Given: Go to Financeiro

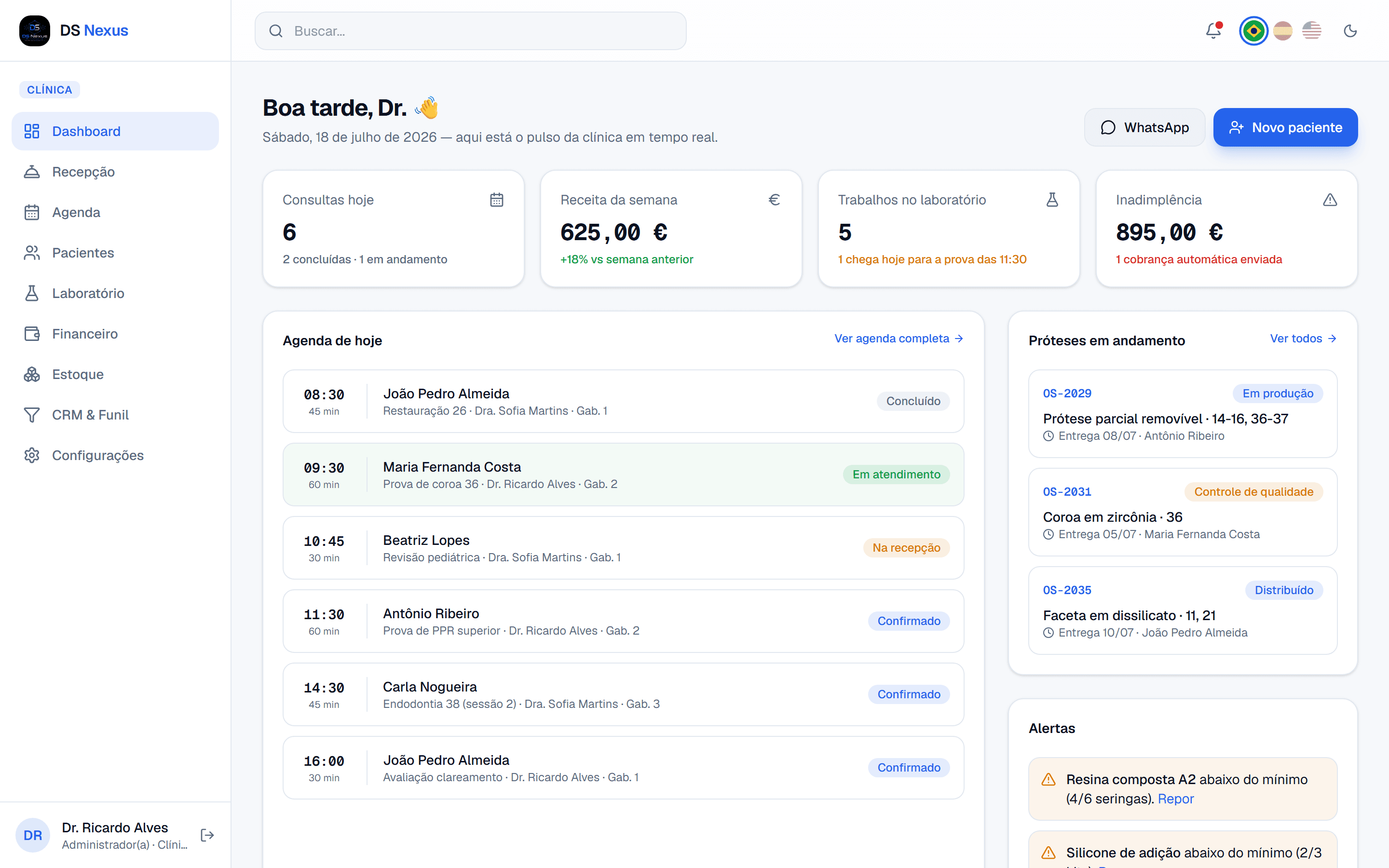Looking at the screenshot, I should pyautogui.click(x=115, y=334).
